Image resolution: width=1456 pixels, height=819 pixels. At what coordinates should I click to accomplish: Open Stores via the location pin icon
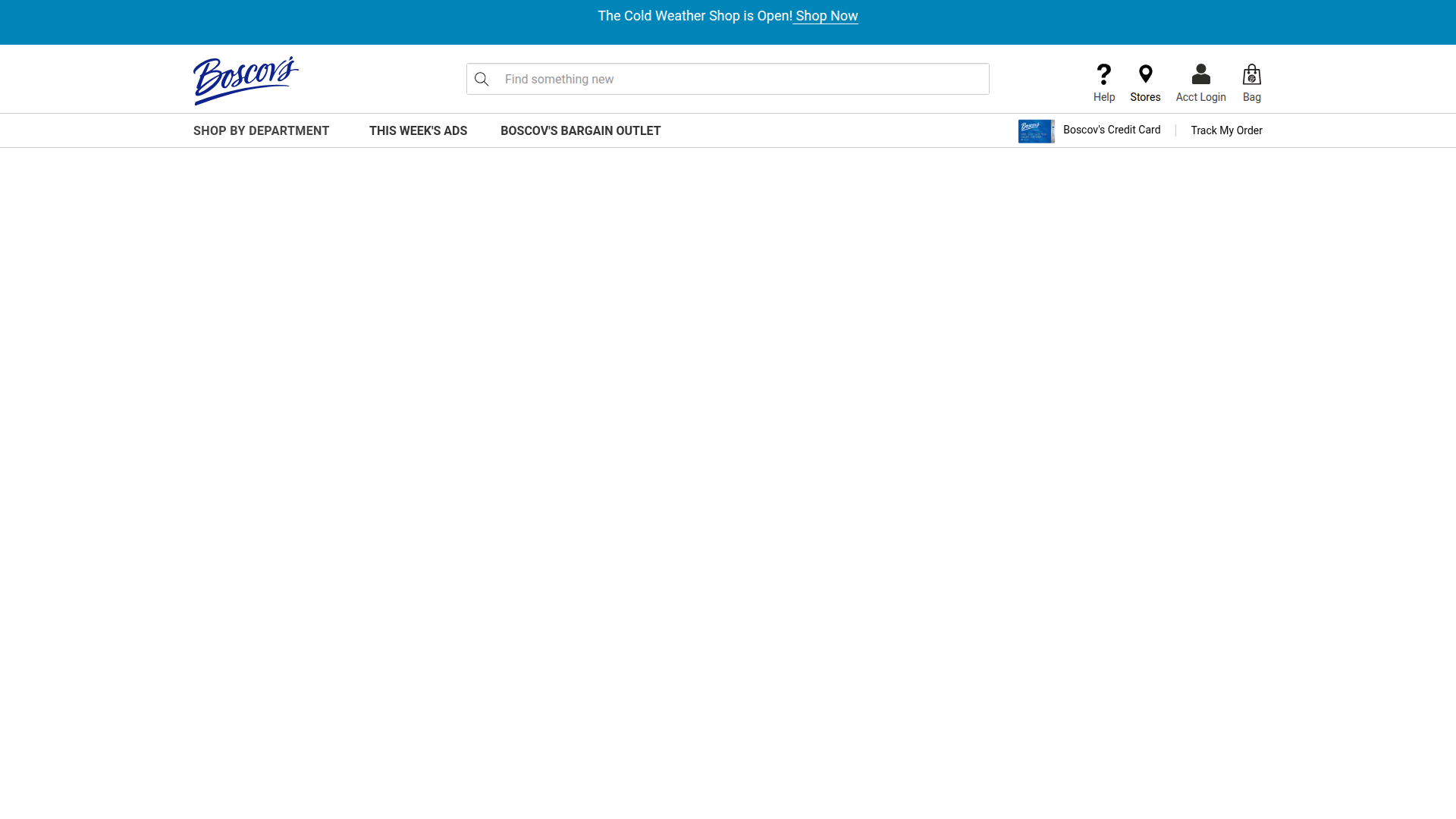(1145, 74)
